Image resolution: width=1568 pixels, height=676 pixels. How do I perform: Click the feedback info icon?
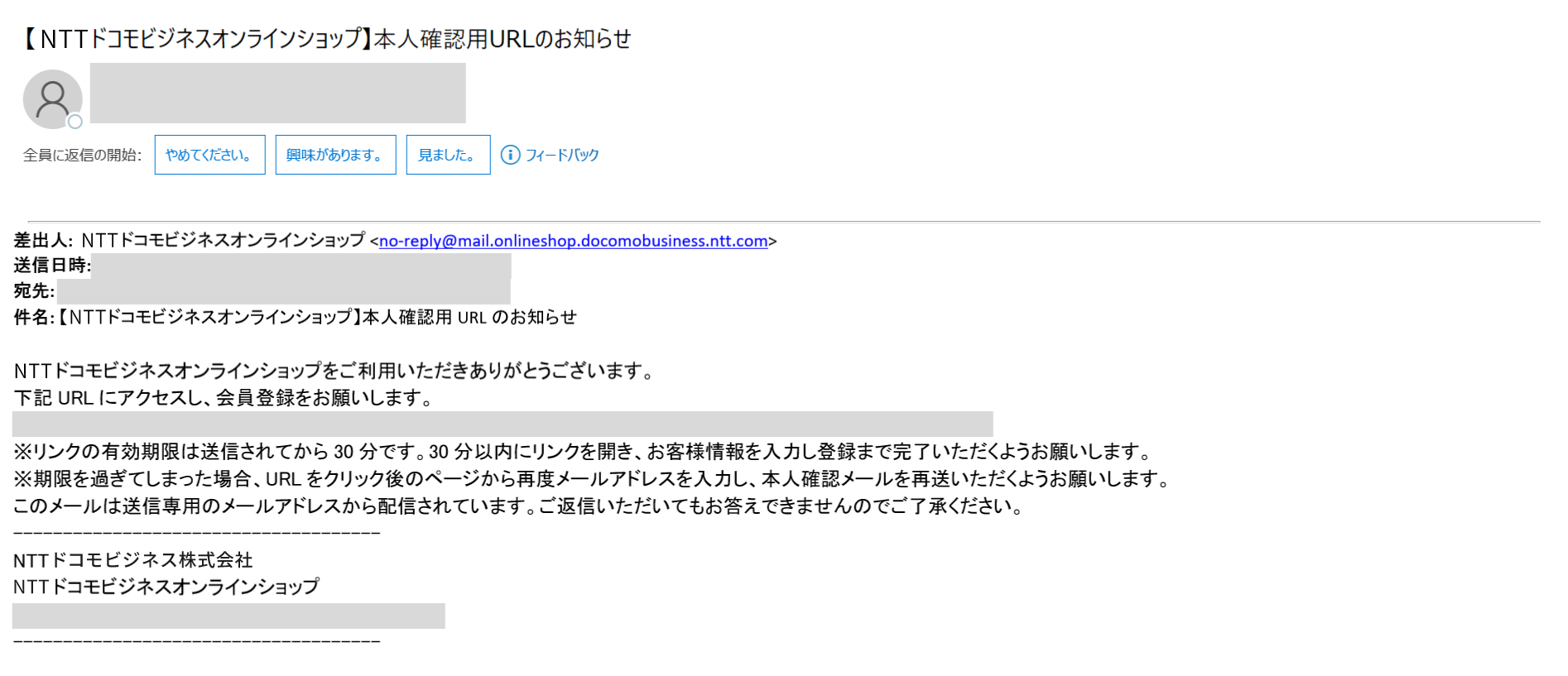pos(511,155)
